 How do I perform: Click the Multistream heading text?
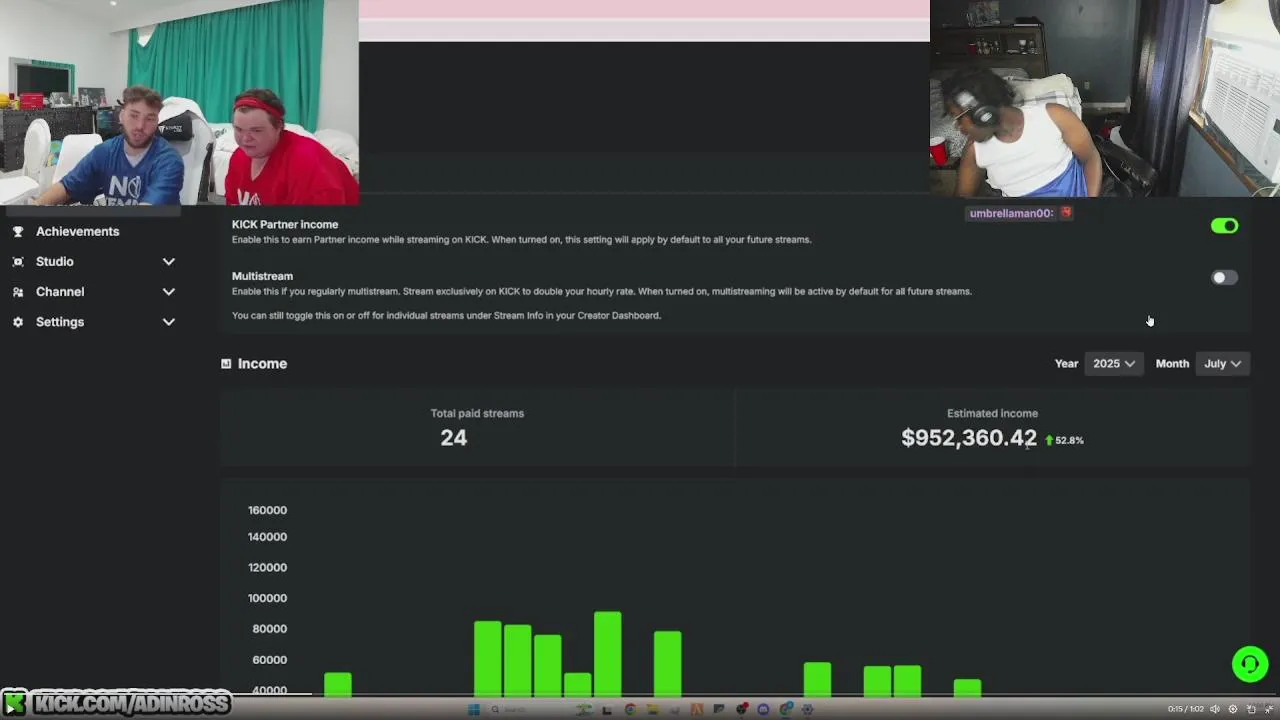pyautogui.click(x=262, y=276)
